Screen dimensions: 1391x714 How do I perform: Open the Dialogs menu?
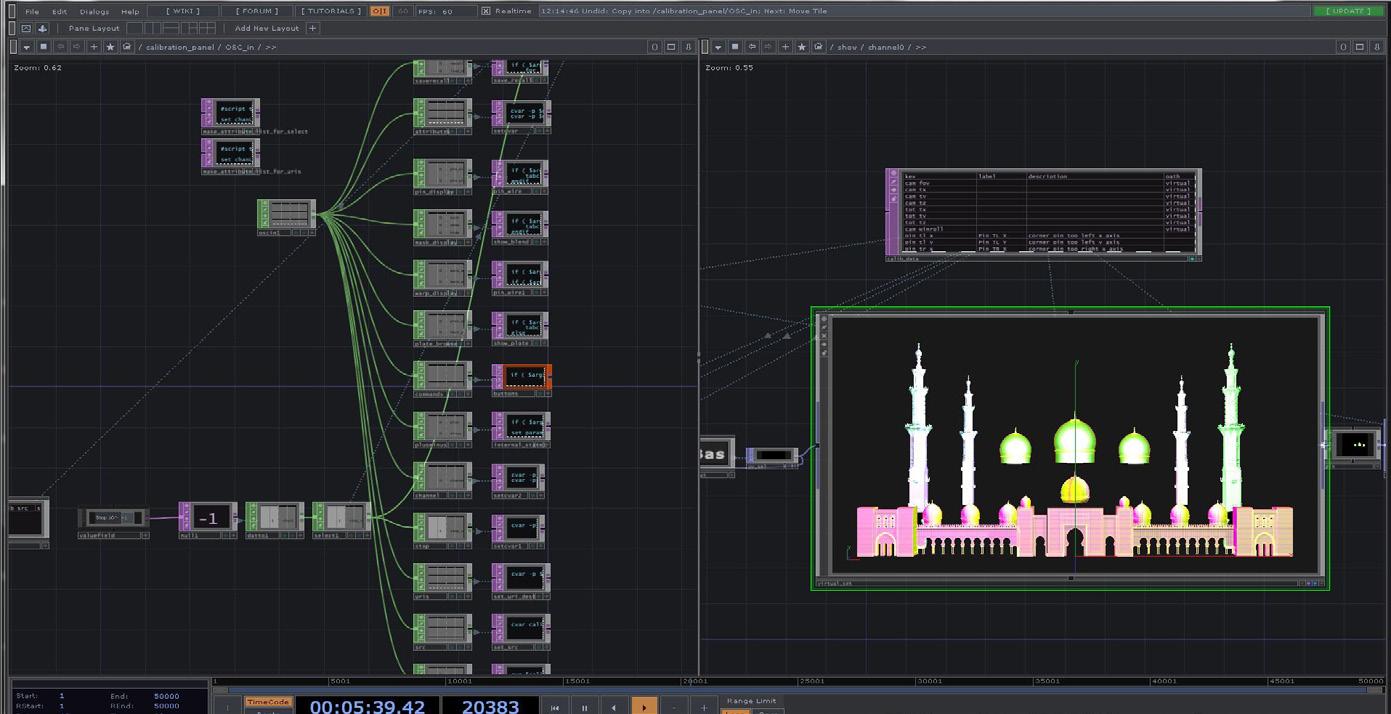click(94, 11)
